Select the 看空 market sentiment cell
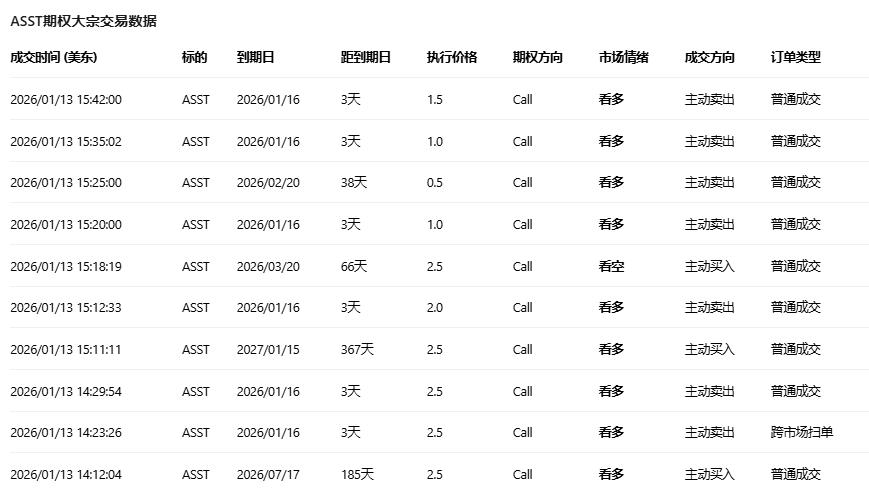The image size is (869, 493). coord(611,266)
